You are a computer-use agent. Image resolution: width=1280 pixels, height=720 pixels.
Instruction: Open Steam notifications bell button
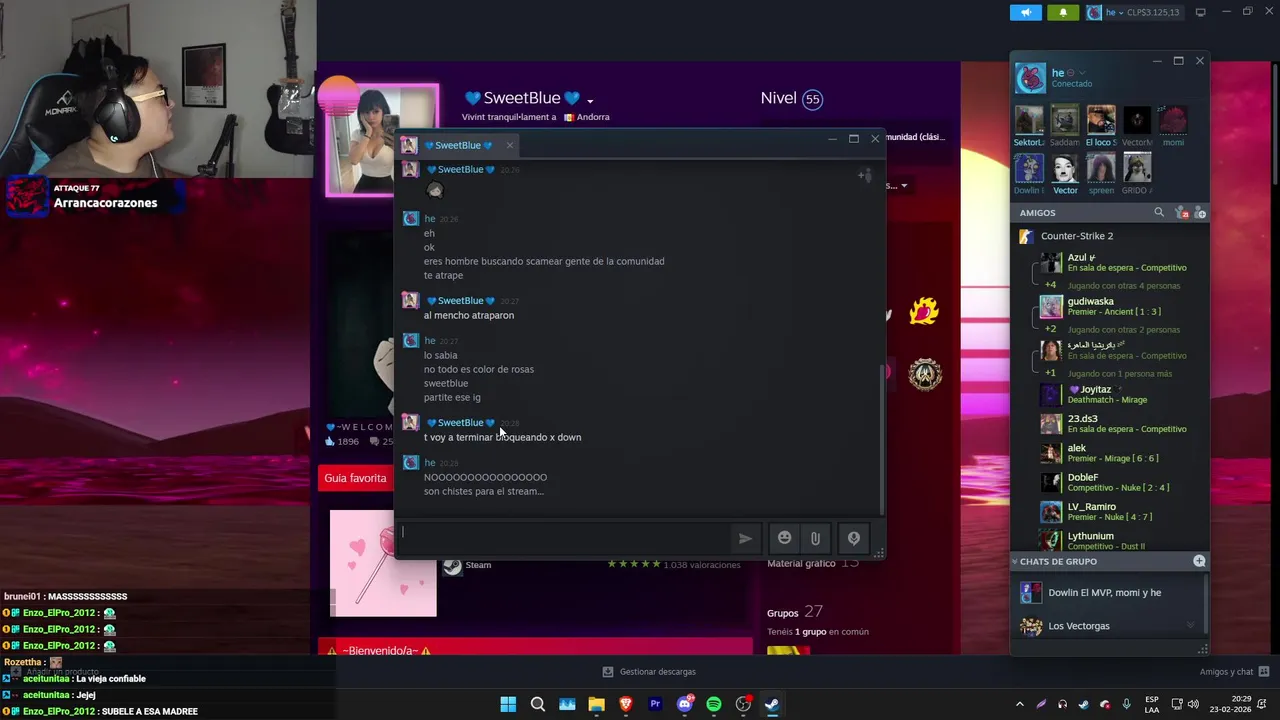point(1063,12)
